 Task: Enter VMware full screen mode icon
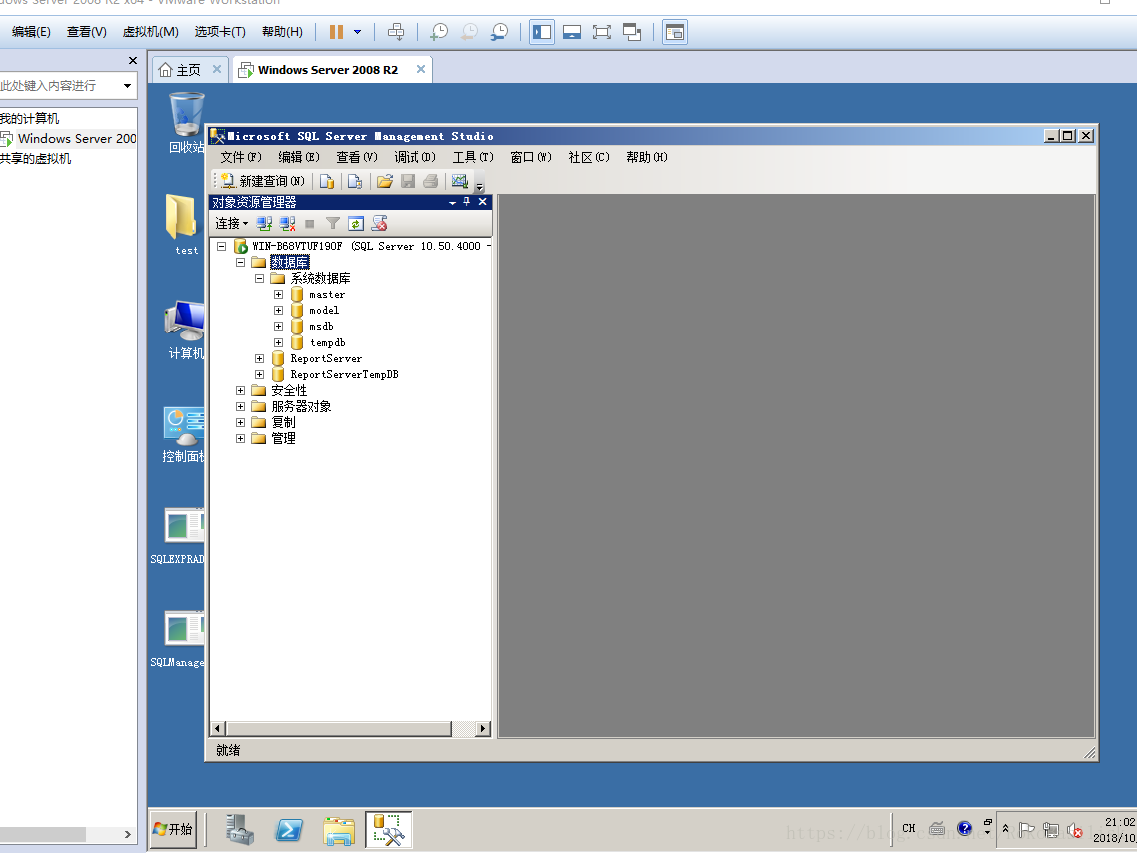[x=602, y=32]
